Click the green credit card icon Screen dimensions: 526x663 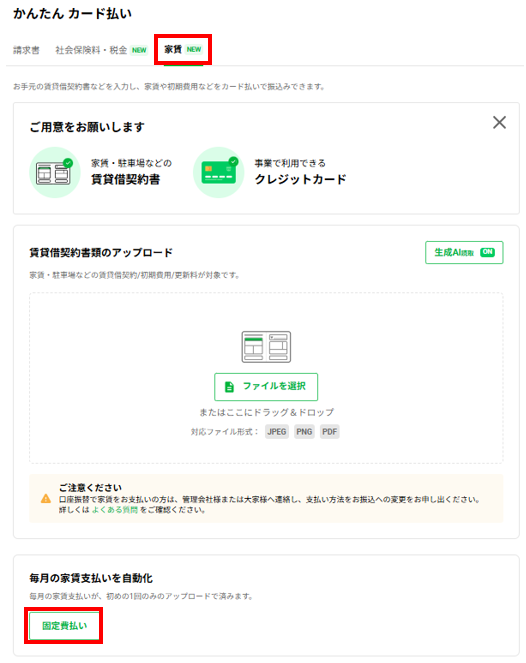tap(219, 173)
